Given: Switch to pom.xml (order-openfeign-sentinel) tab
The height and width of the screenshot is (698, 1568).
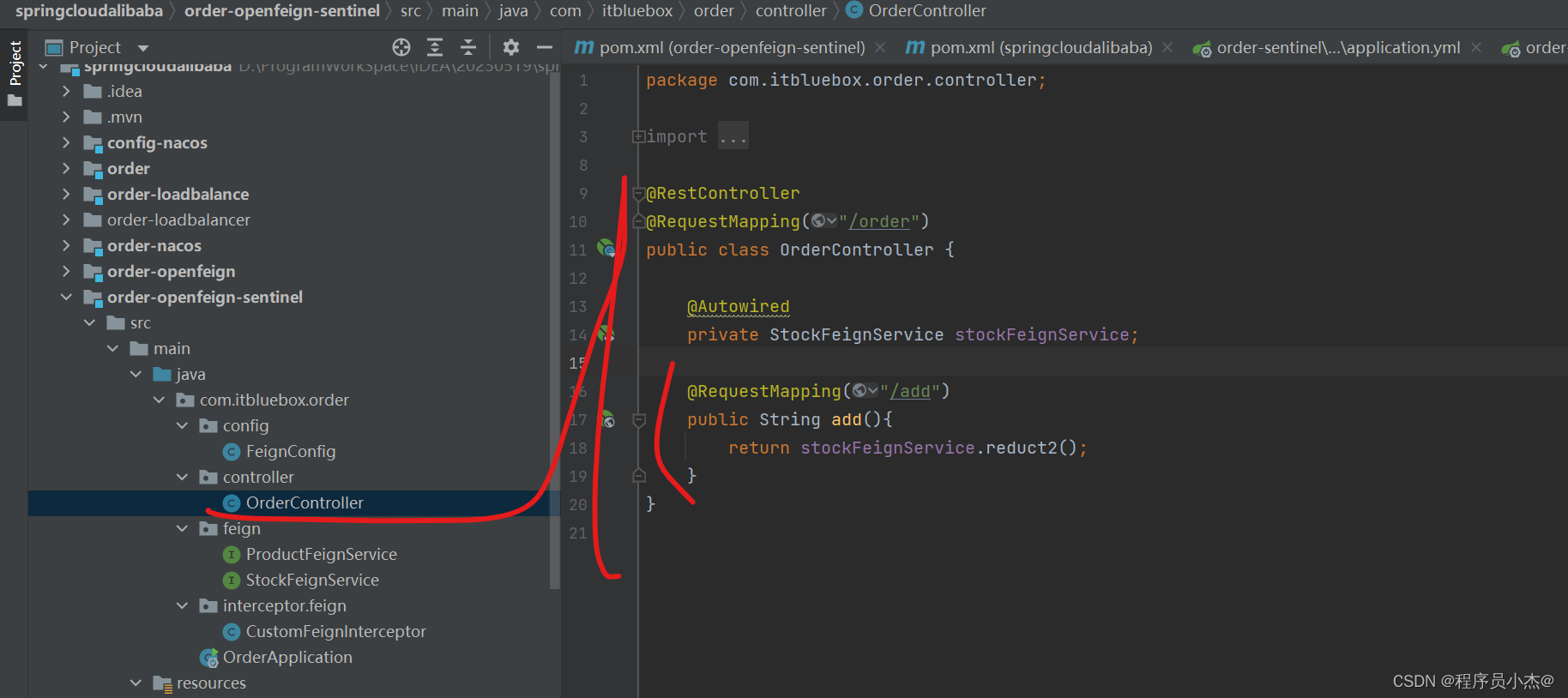Looking at the screenshot, I should [x=732, y=48].
